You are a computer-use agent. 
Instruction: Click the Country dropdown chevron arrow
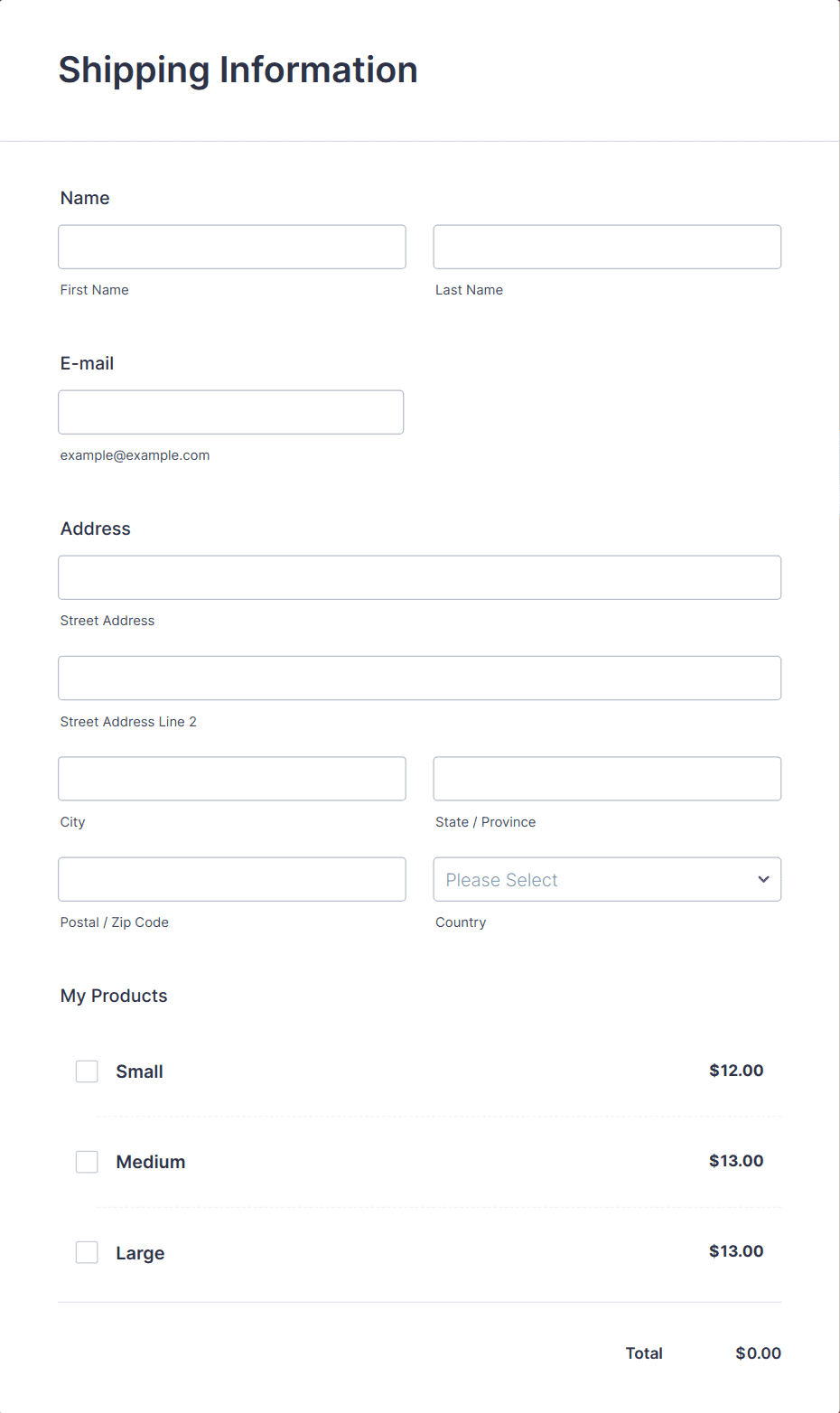click(x=763, y=879)
